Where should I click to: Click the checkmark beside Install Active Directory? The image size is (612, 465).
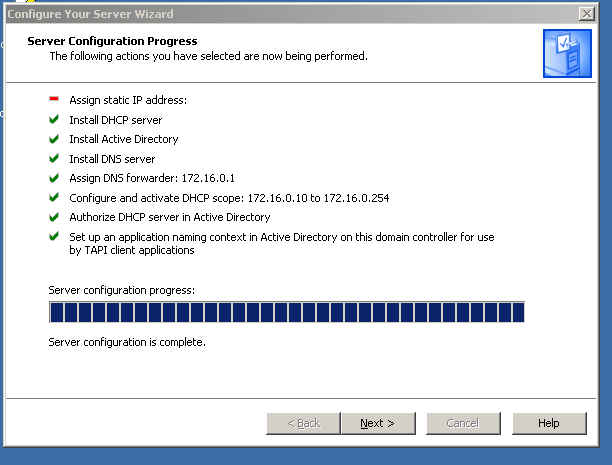pyautogui.click(x=54, y=139)
